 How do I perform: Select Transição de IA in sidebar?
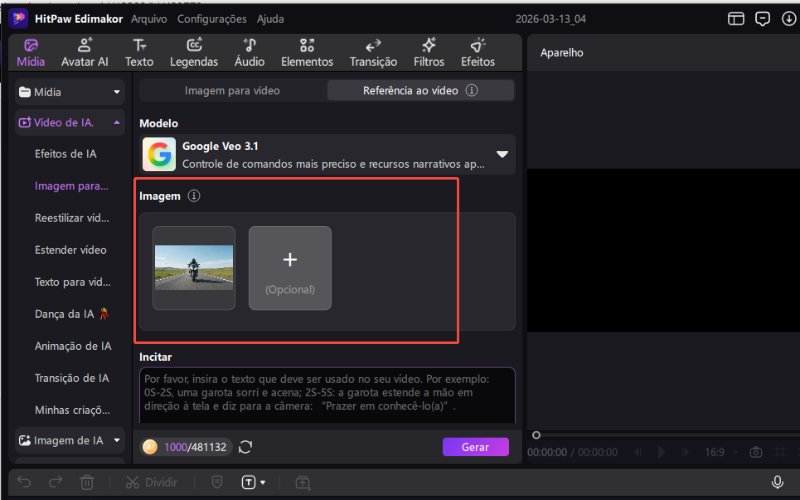72,378
